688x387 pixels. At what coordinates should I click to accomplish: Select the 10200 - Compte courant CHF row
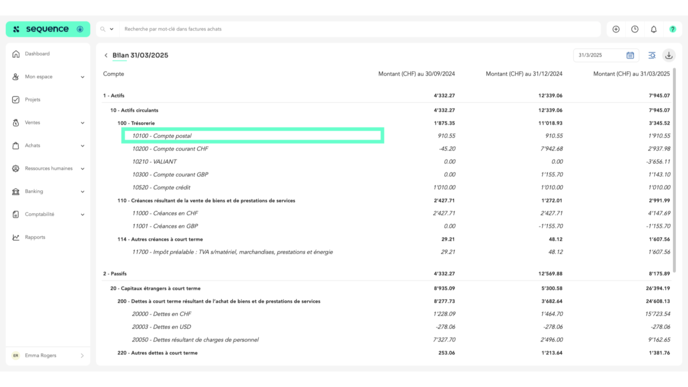[x=387, y=149]
